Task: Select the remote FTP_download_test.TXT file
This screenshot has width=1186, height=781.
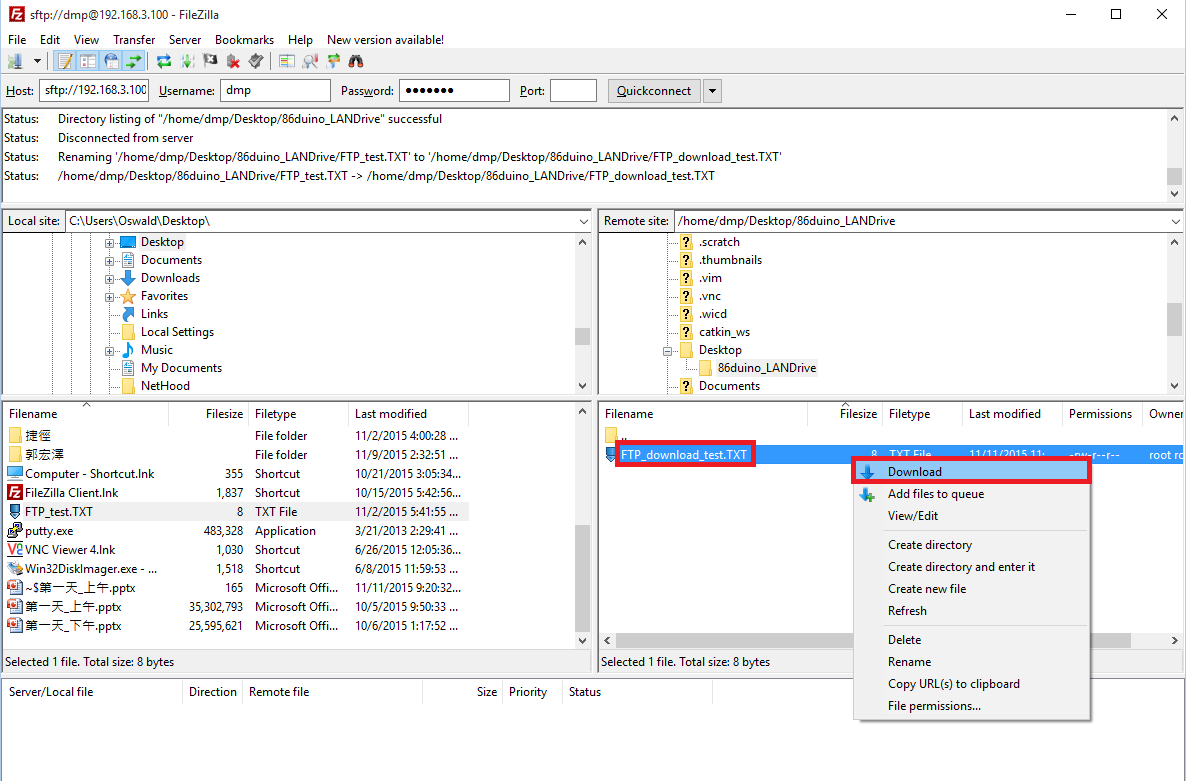Action: pos(684,454)
